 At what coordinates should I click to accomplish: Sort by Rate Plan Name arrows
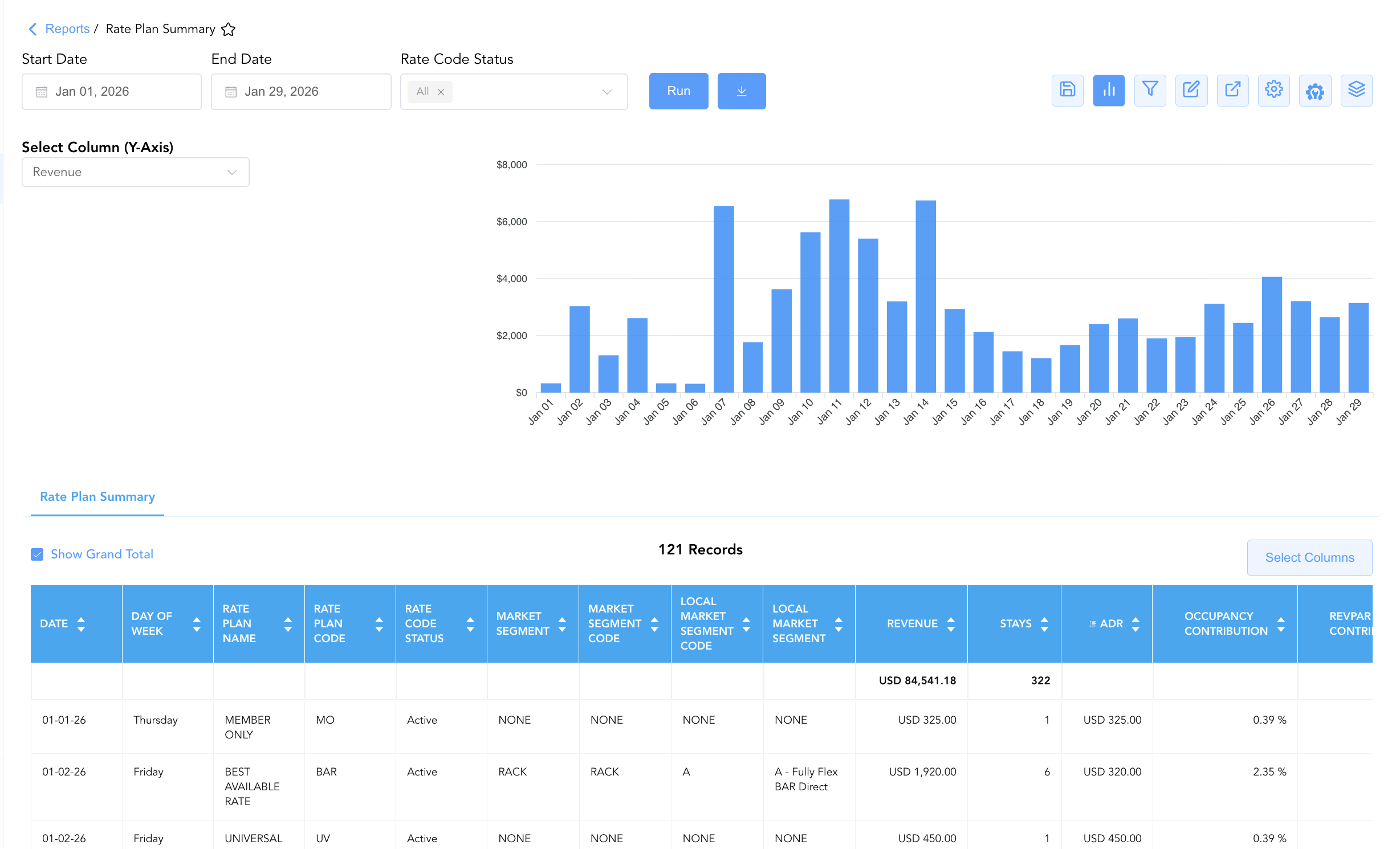[x=288, y=624]
